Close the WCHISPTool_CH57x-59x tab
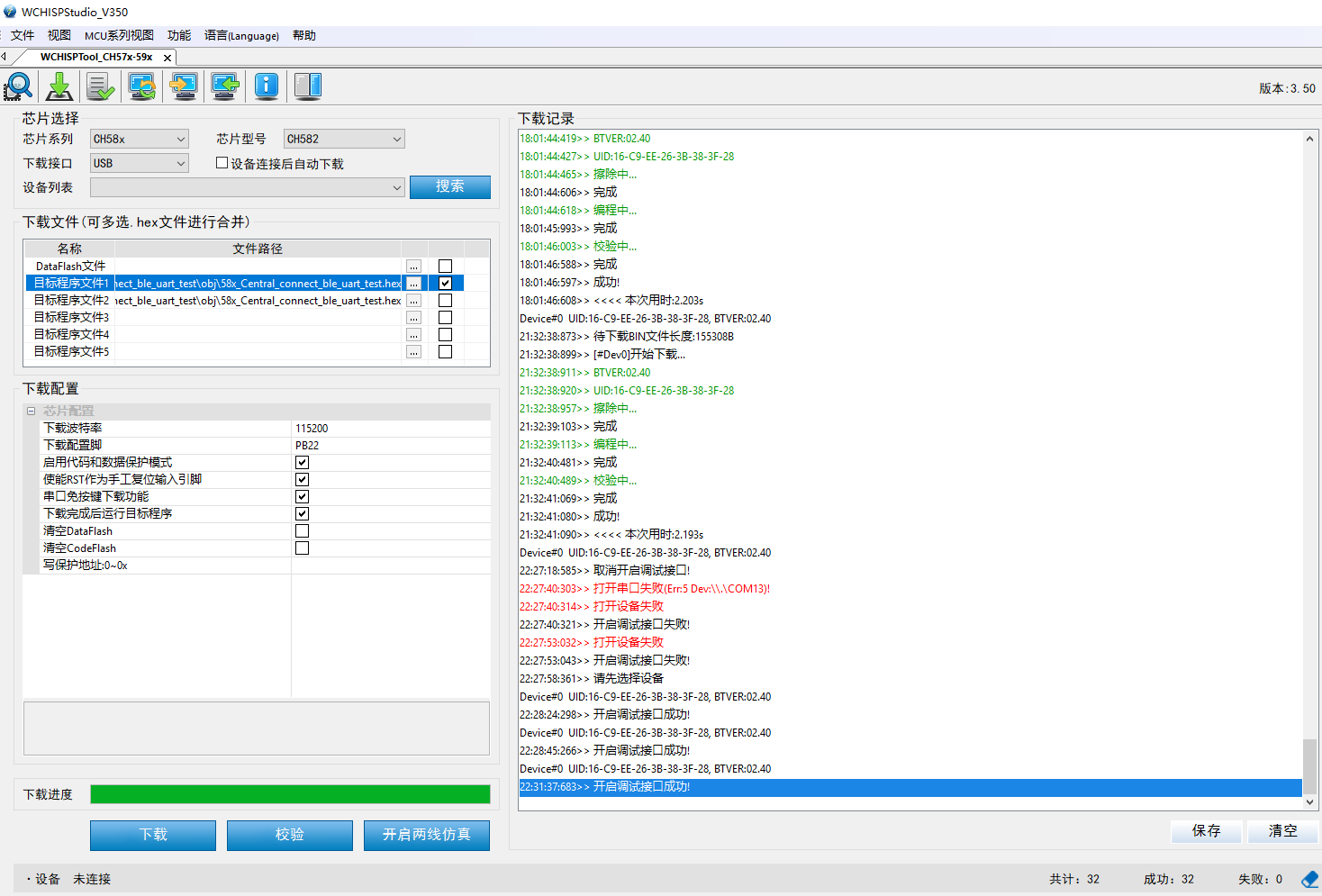The height and width of the screenshot is (896, 1322). 168,58
